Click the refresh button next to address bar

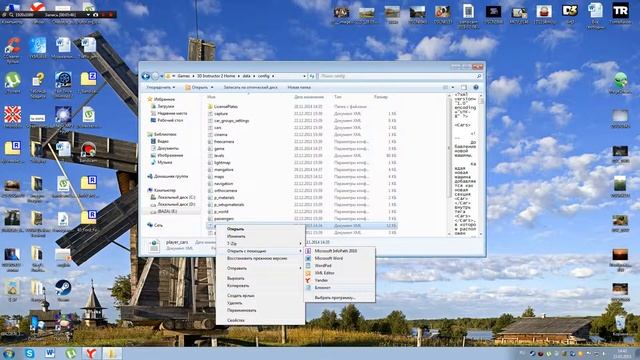(x=312, y=76)
